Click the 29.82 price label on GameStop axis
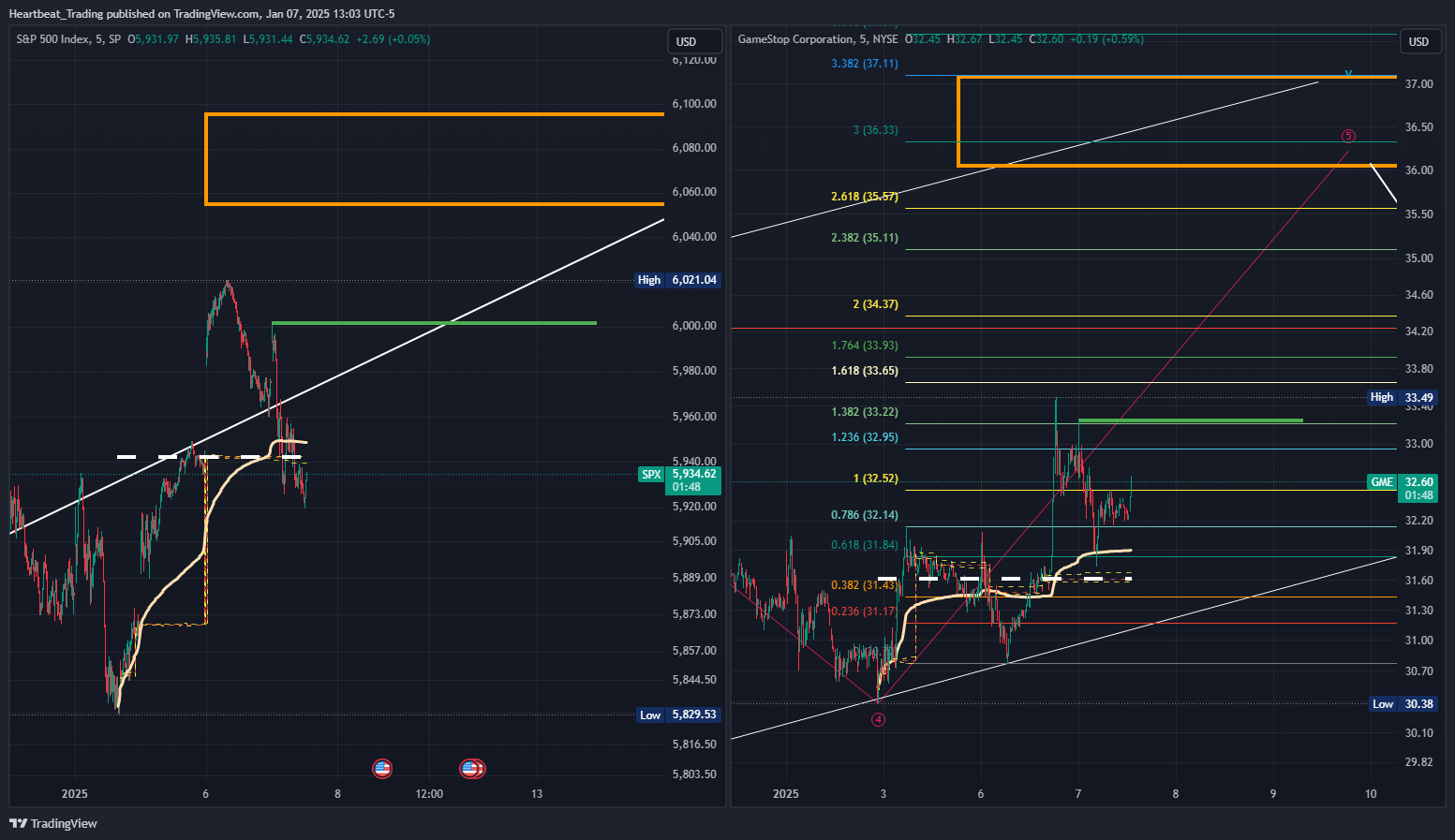 point(1419,762)
